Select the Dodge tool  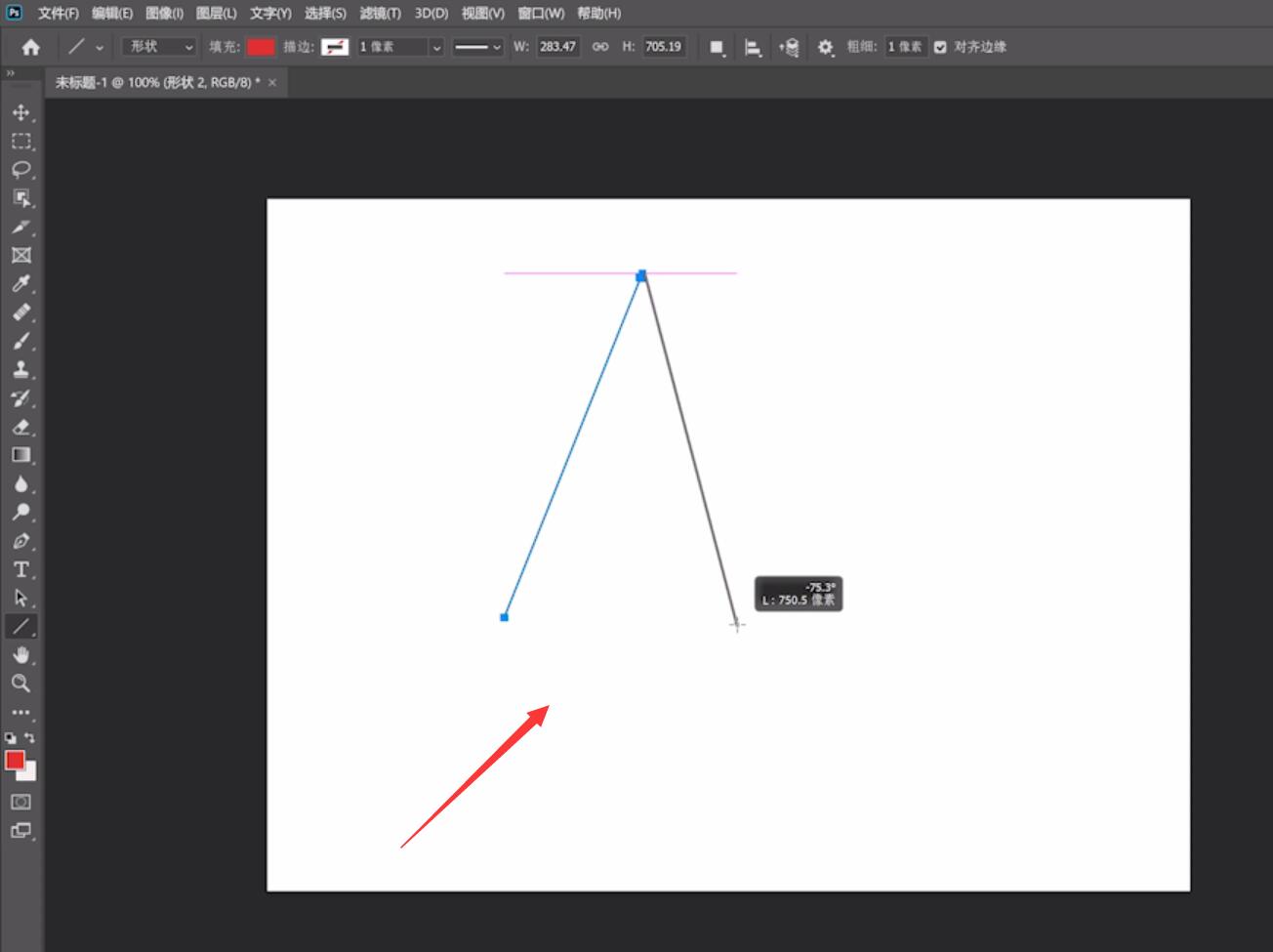21,513
